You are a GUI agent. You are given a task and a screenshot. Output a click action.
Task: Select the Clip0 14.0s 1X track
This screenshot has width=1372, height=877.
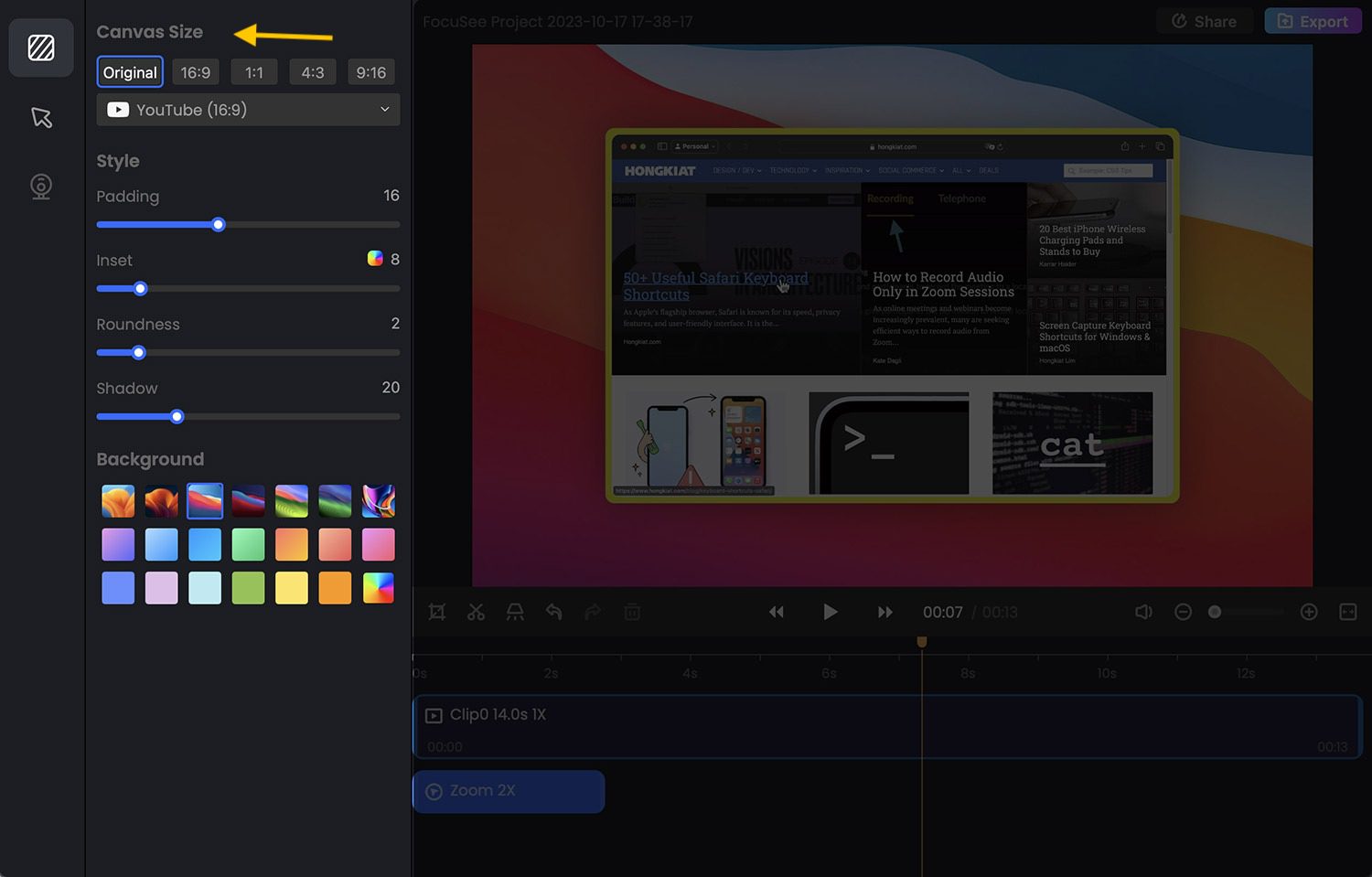pyautogui.click(x=887, y=727)
